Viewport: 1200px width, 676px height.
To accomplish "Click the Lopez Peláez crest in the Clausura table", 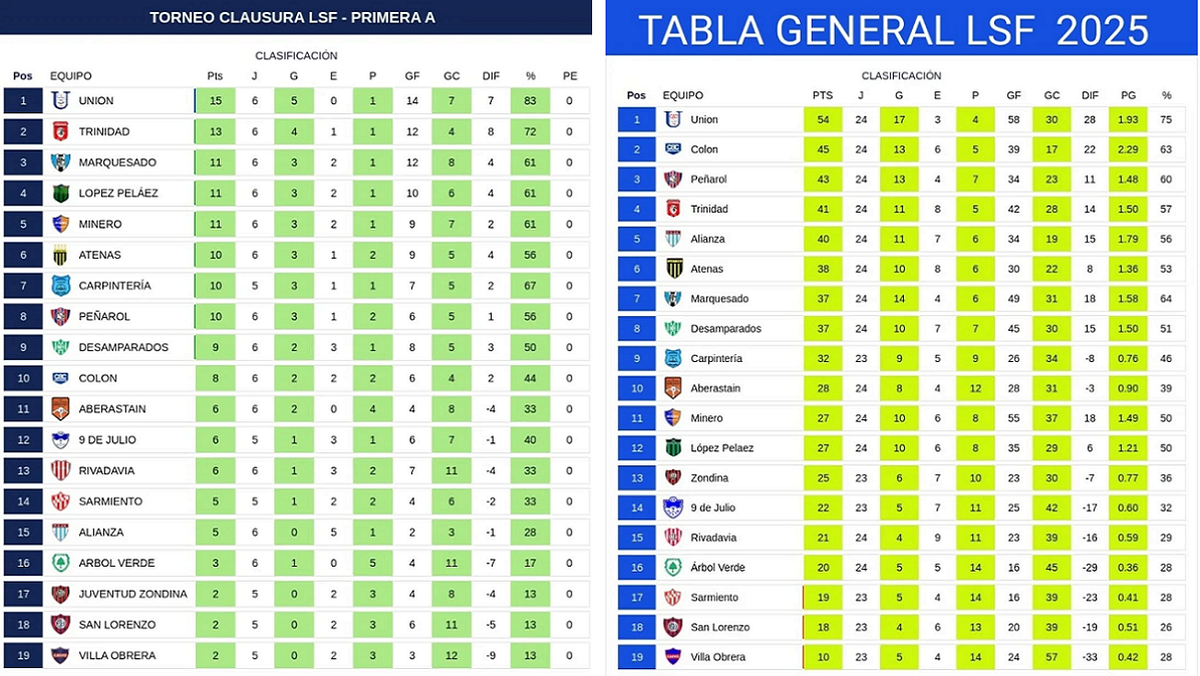I will (x=60, y=193).
